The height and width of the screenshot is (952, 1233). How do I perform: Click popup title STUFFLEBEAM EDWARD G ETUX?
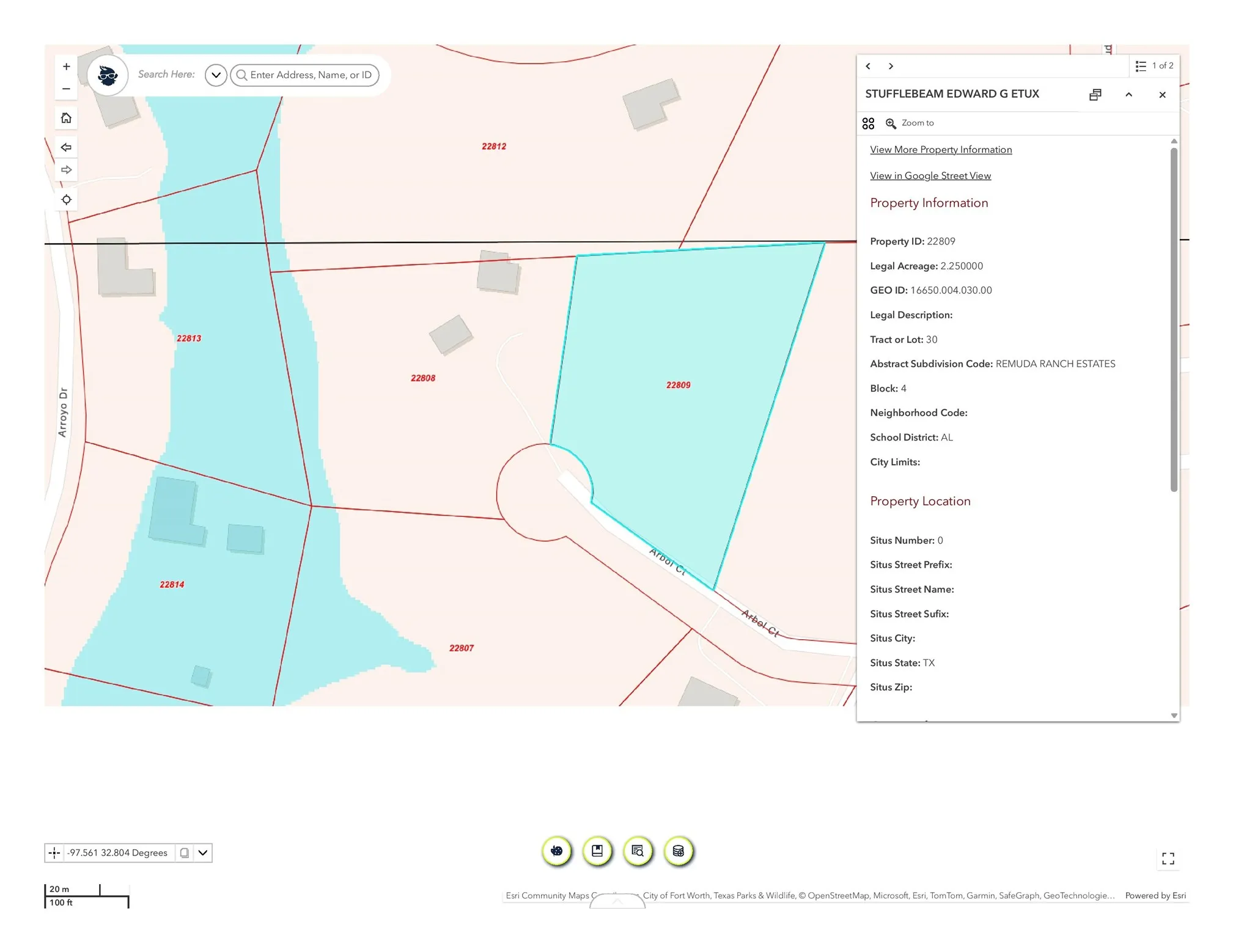[x=952, y=94]
